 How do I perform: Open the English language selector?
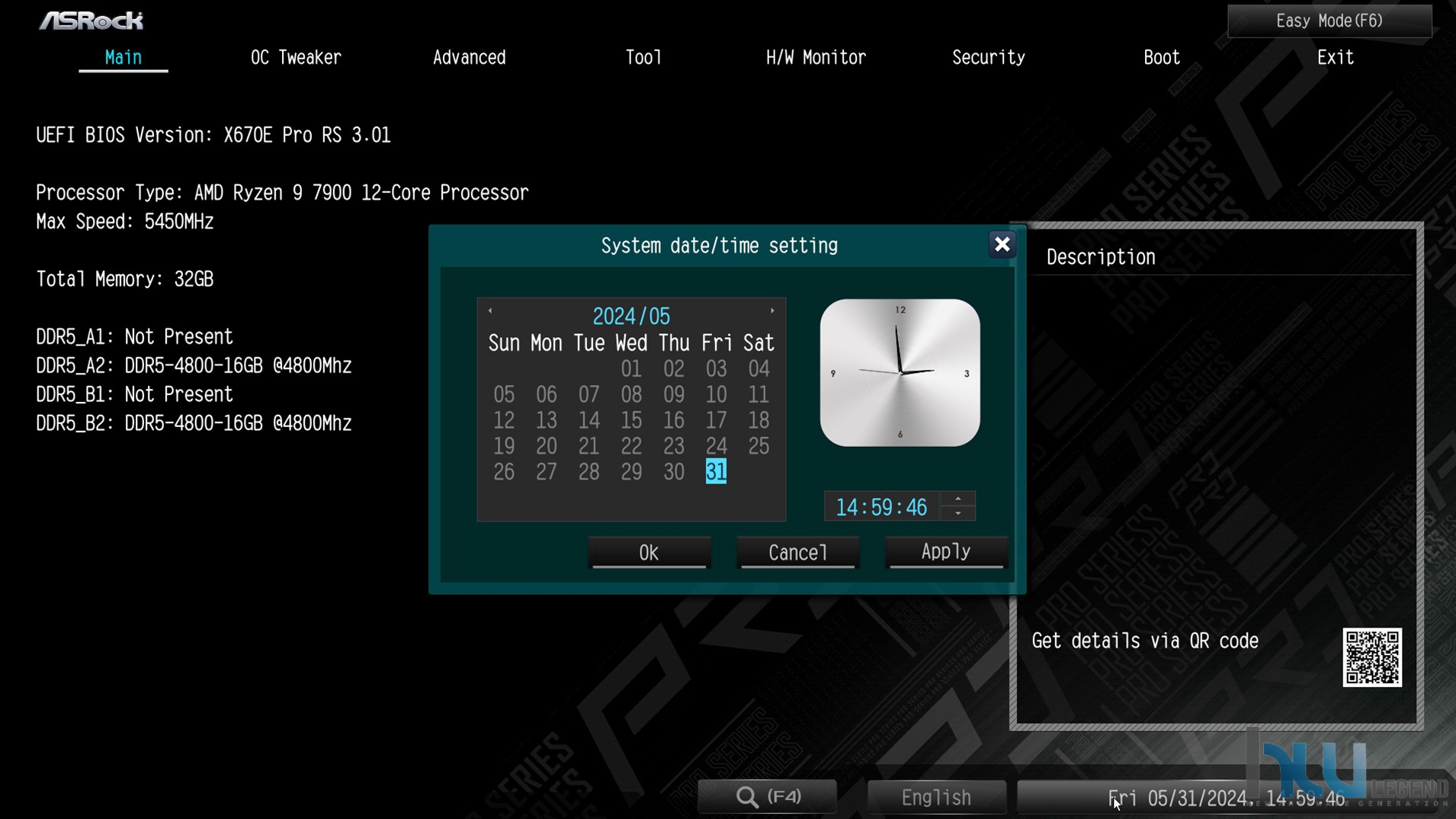tap(936, 797)
